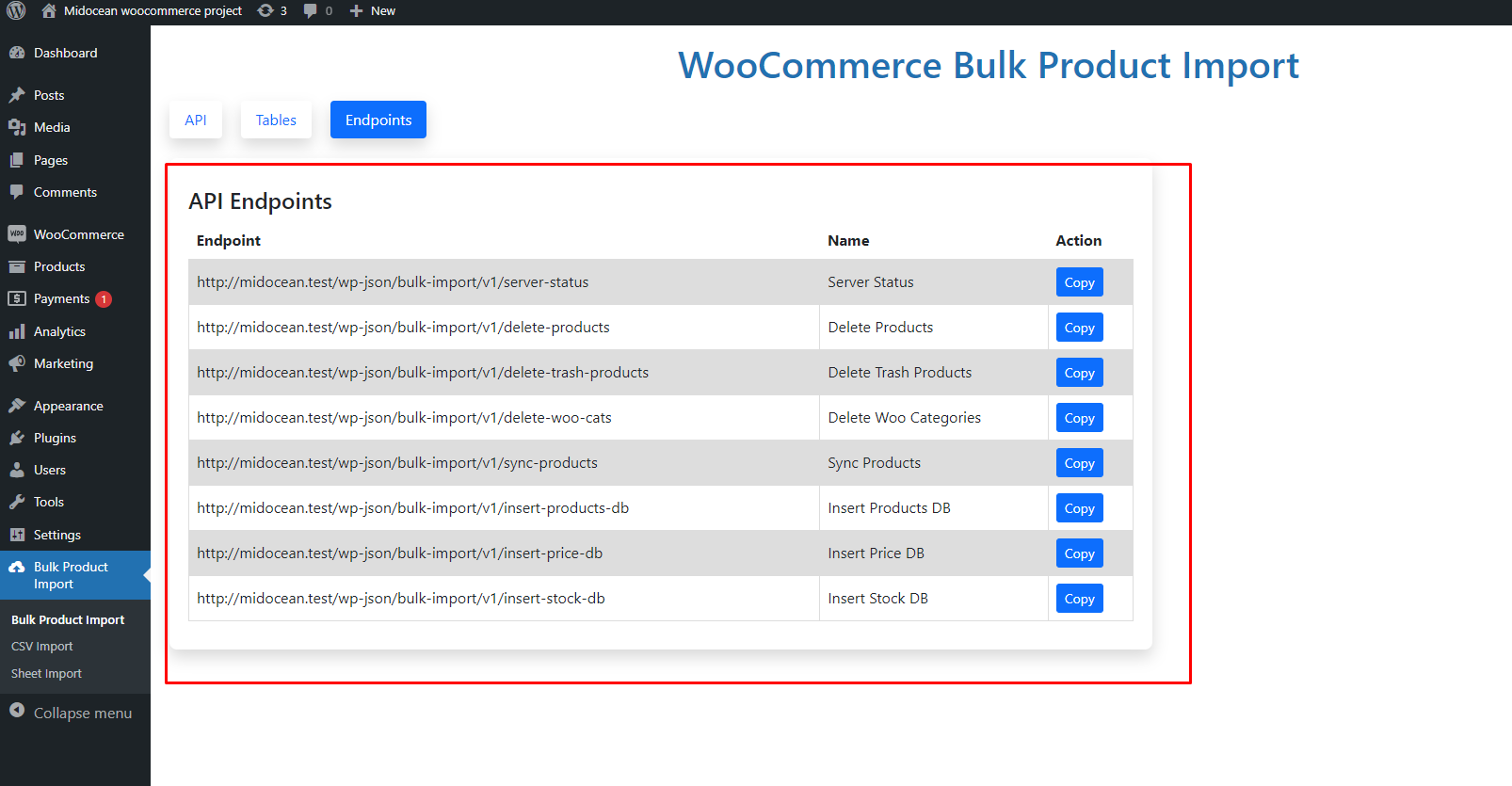Image resolution: width=1512 pixels, height=786 pixels.
Task: Click the Collapse menu label
Action: (x=83, y=713)
